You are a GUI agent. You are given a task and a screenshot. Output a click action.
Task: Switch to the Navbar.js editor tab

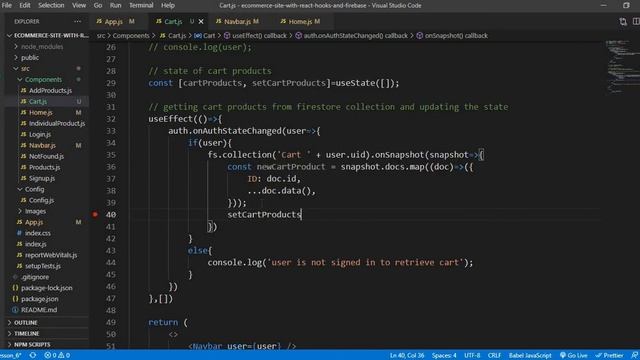pyautogui.click(x=238, y=21)
